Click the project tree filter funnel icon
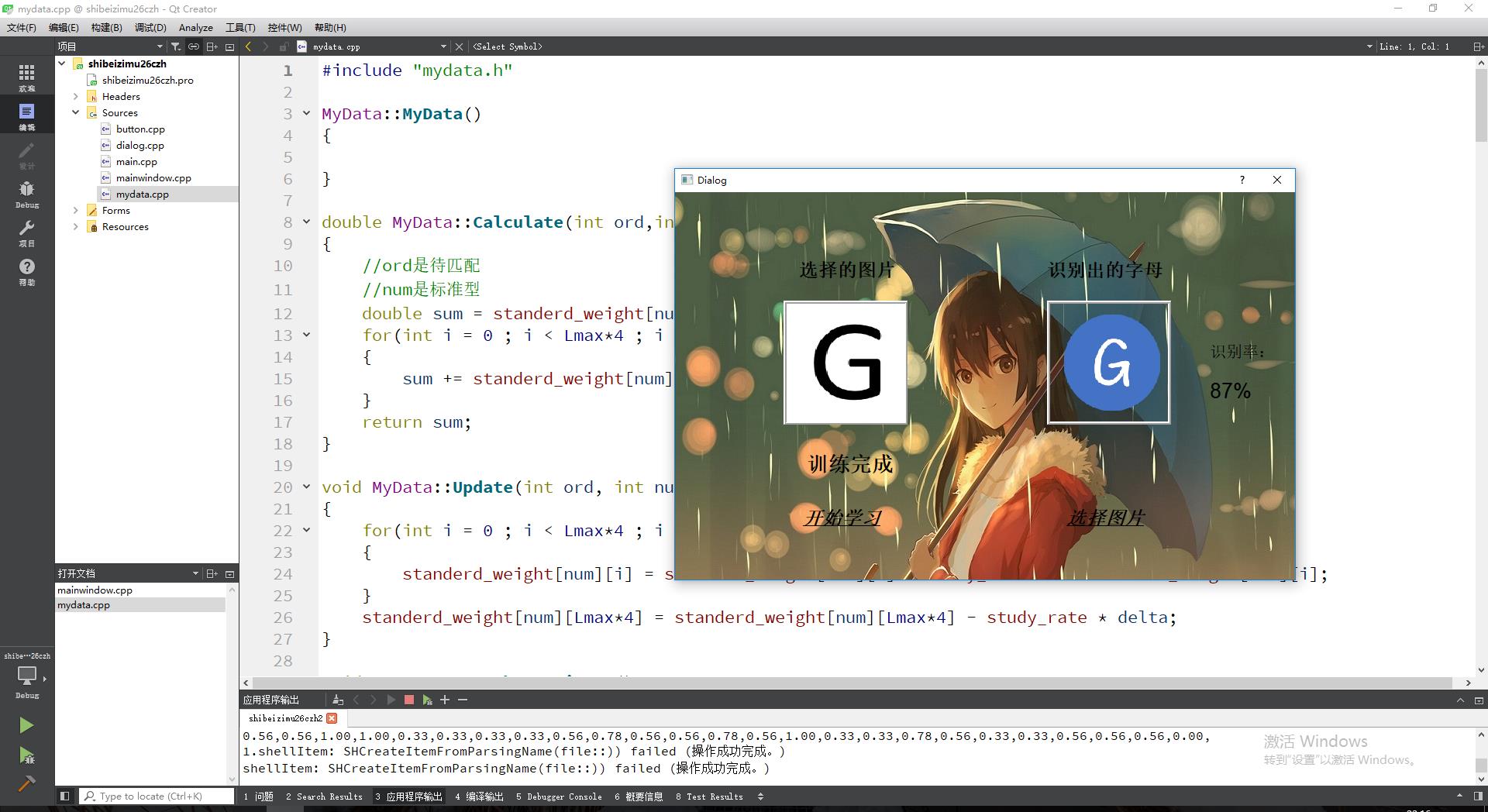 tap(176, 46)
